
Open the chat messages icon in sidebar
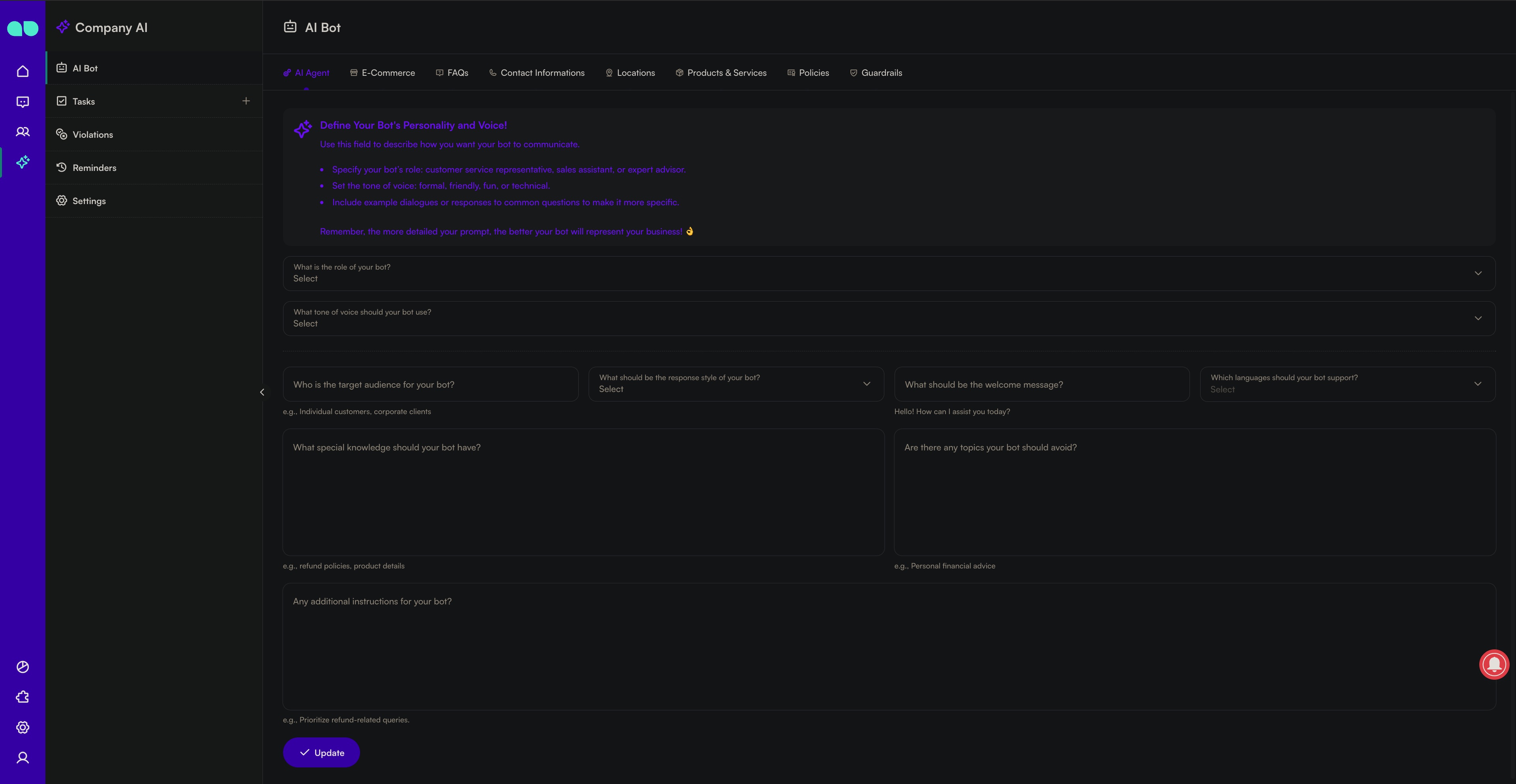coord(23,101)
